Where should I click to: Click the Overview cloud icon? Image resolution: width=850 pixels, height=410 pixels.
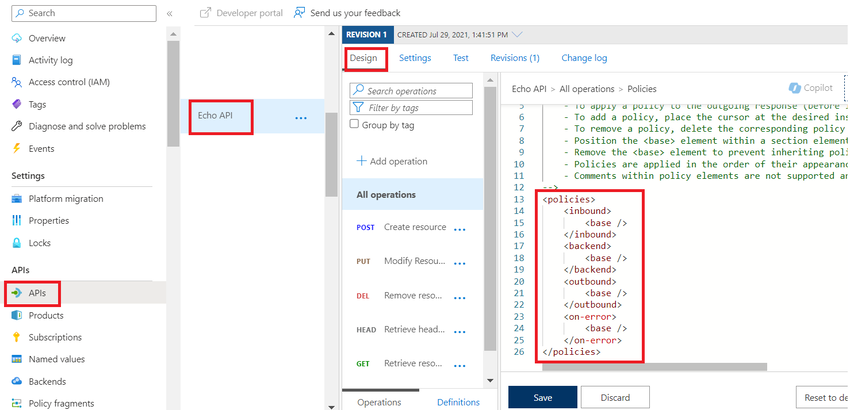[17, 38]
